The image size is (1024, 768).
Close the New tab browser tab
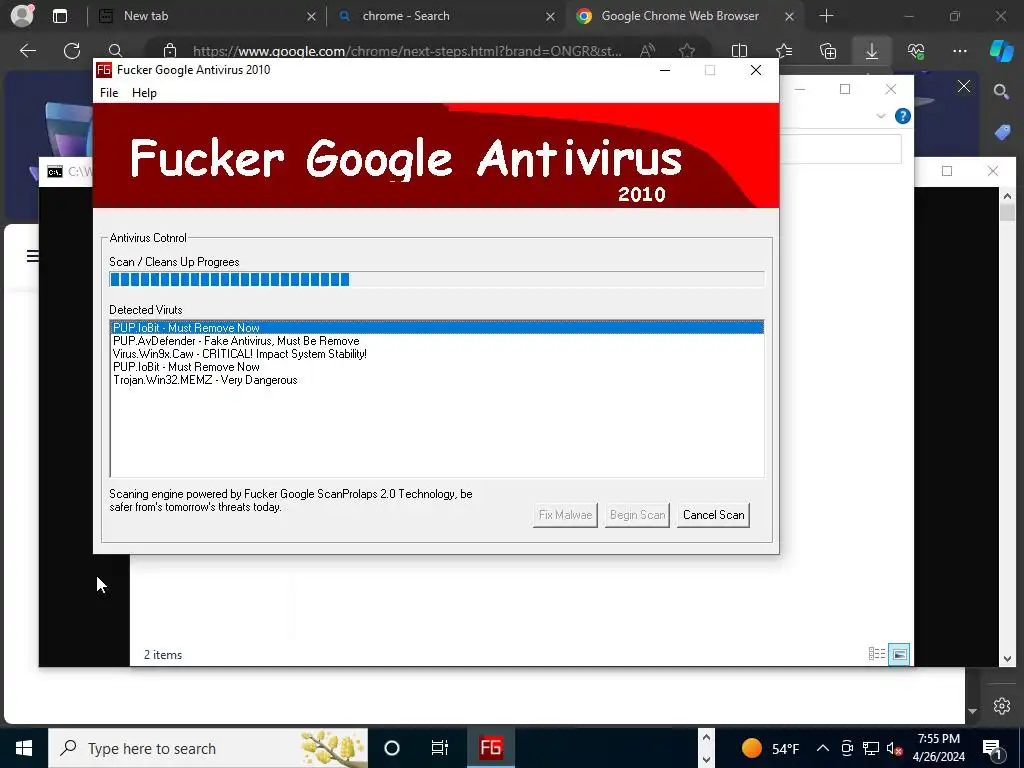point(312,16)
